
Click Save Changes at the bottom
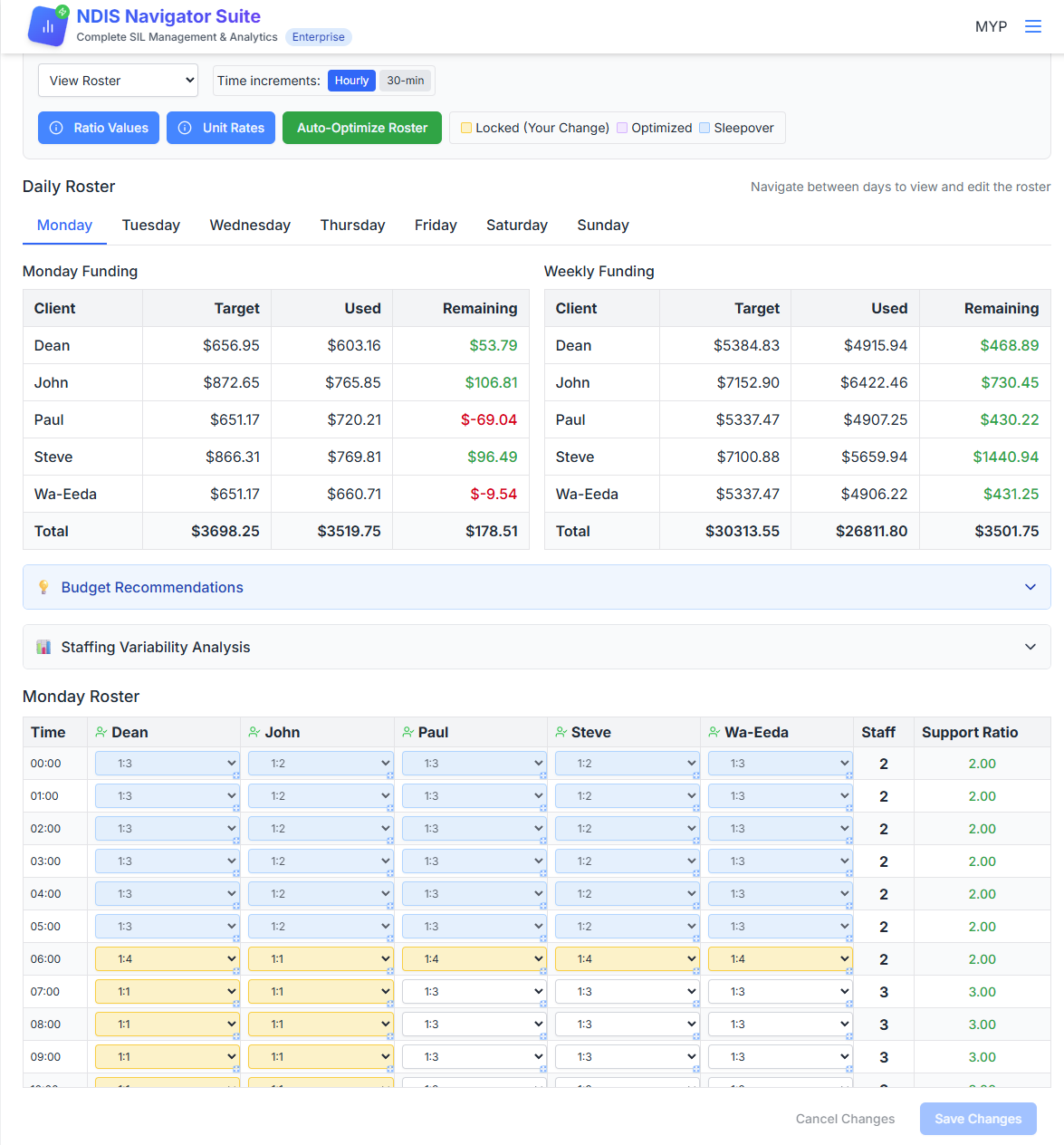click(978, 1119)
